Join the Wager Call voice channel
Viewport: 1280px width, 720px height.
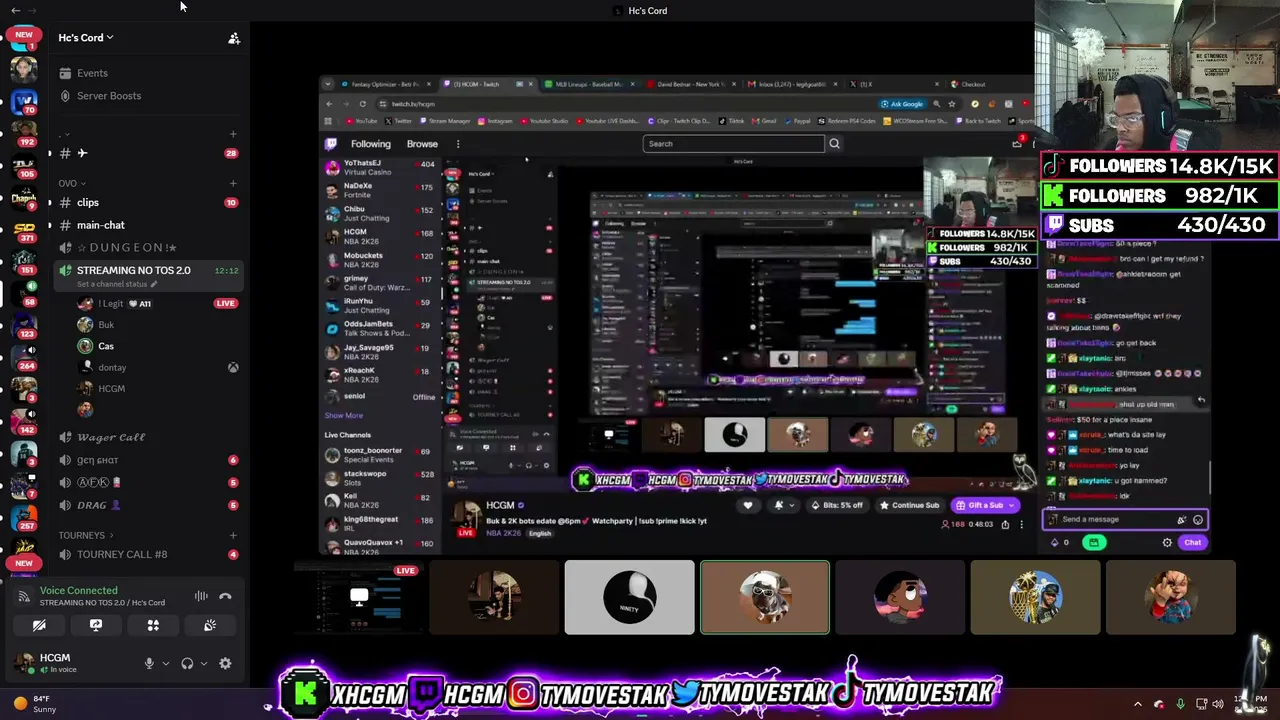click(x=111, y=438)
